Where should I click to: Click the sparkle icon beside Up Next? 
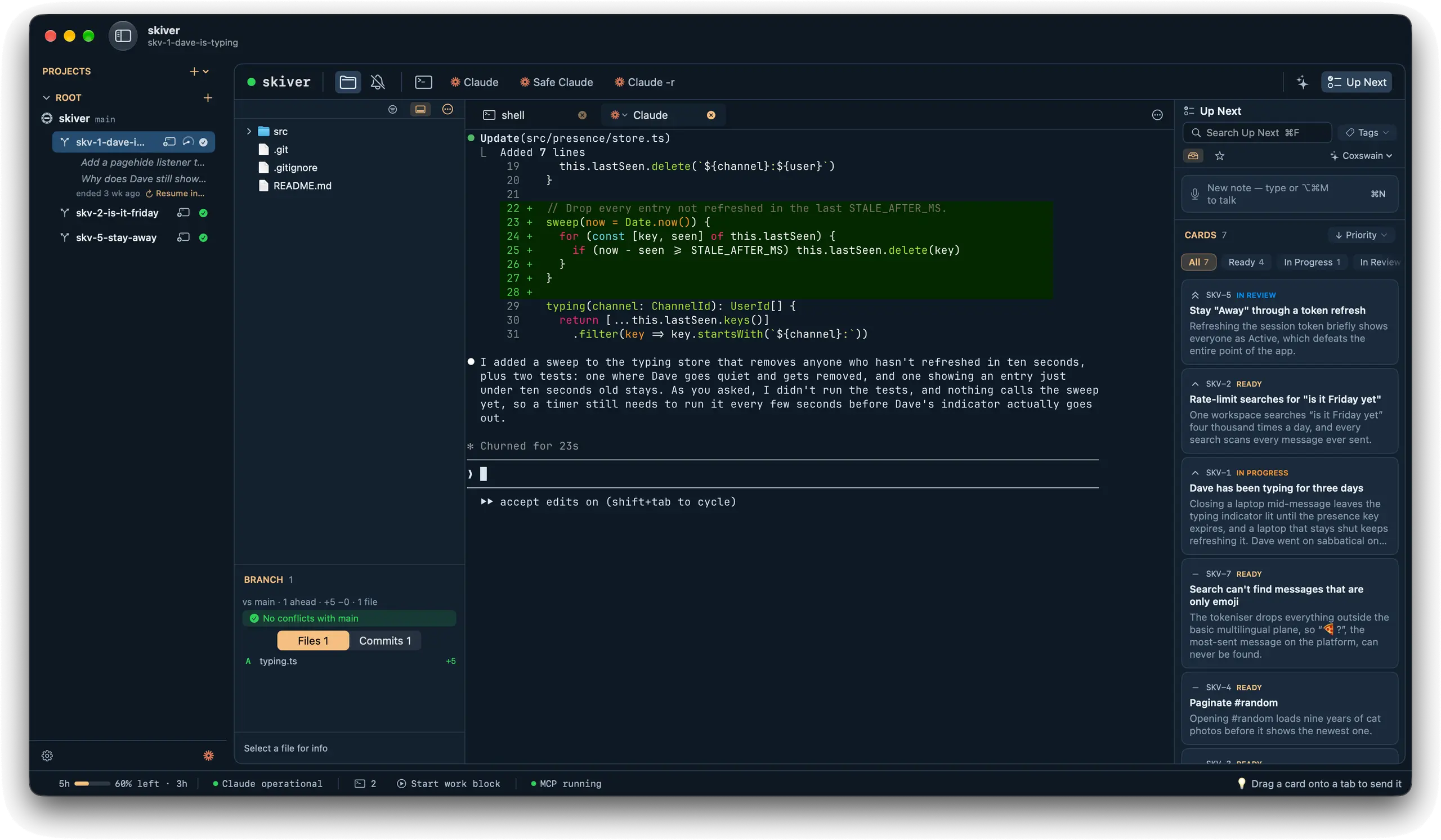coord(1302,82)
